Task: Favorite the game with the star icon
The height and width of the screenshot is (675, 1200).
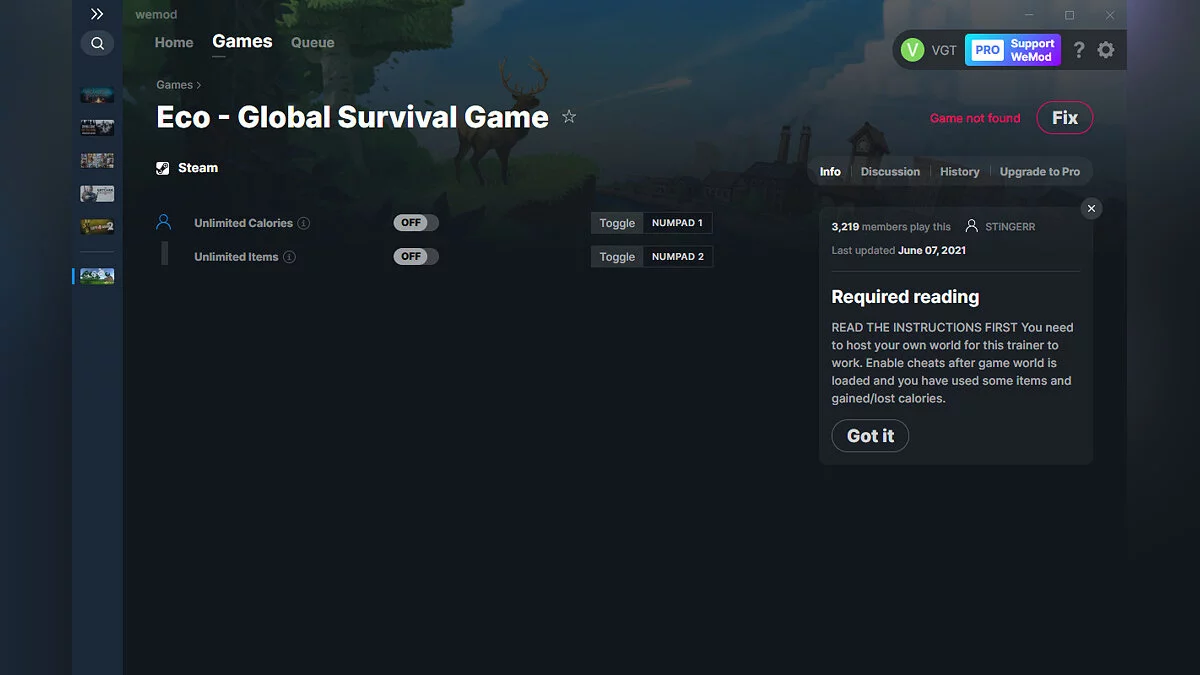Action: [569, 117]
